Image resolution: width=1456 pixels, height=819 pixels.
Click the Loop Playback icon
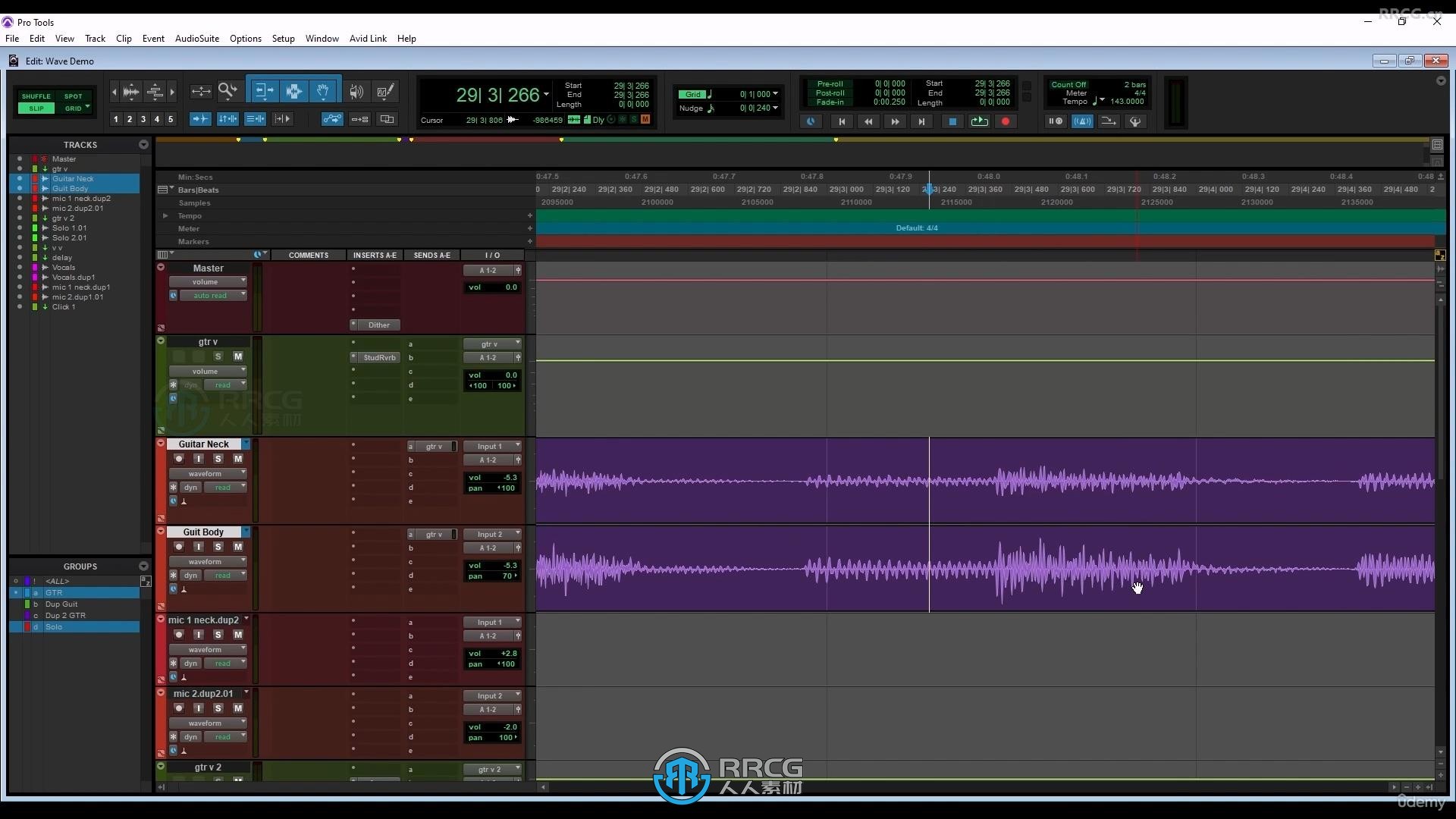[978, 121]
